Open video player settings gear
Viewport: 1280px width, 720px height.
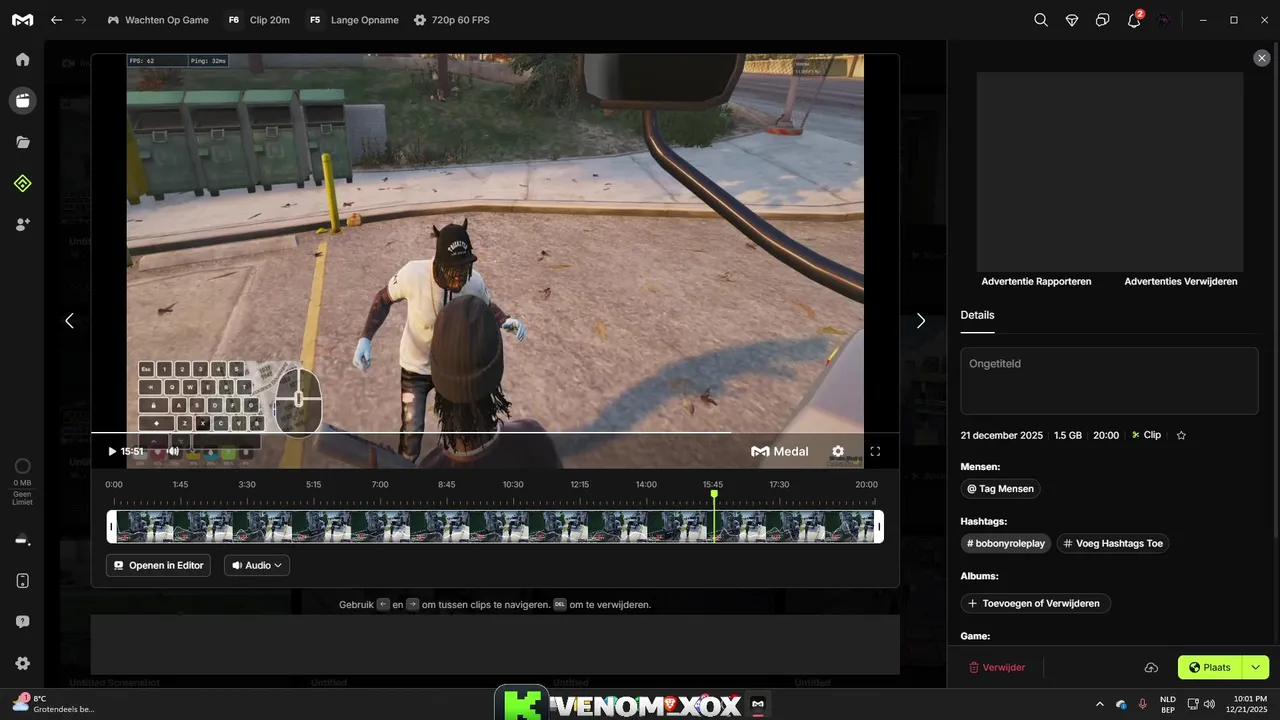click(838, 452)
